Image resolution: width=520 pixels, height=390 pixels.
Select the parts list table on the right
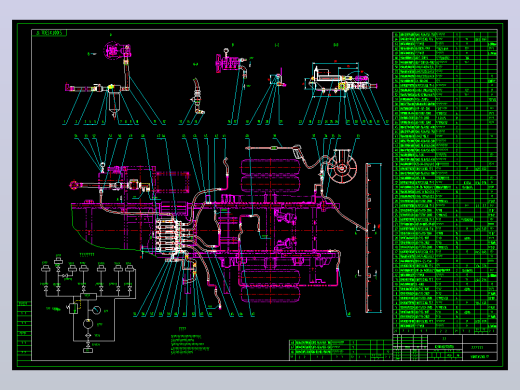pyautogui.click(x=445, y=183)
